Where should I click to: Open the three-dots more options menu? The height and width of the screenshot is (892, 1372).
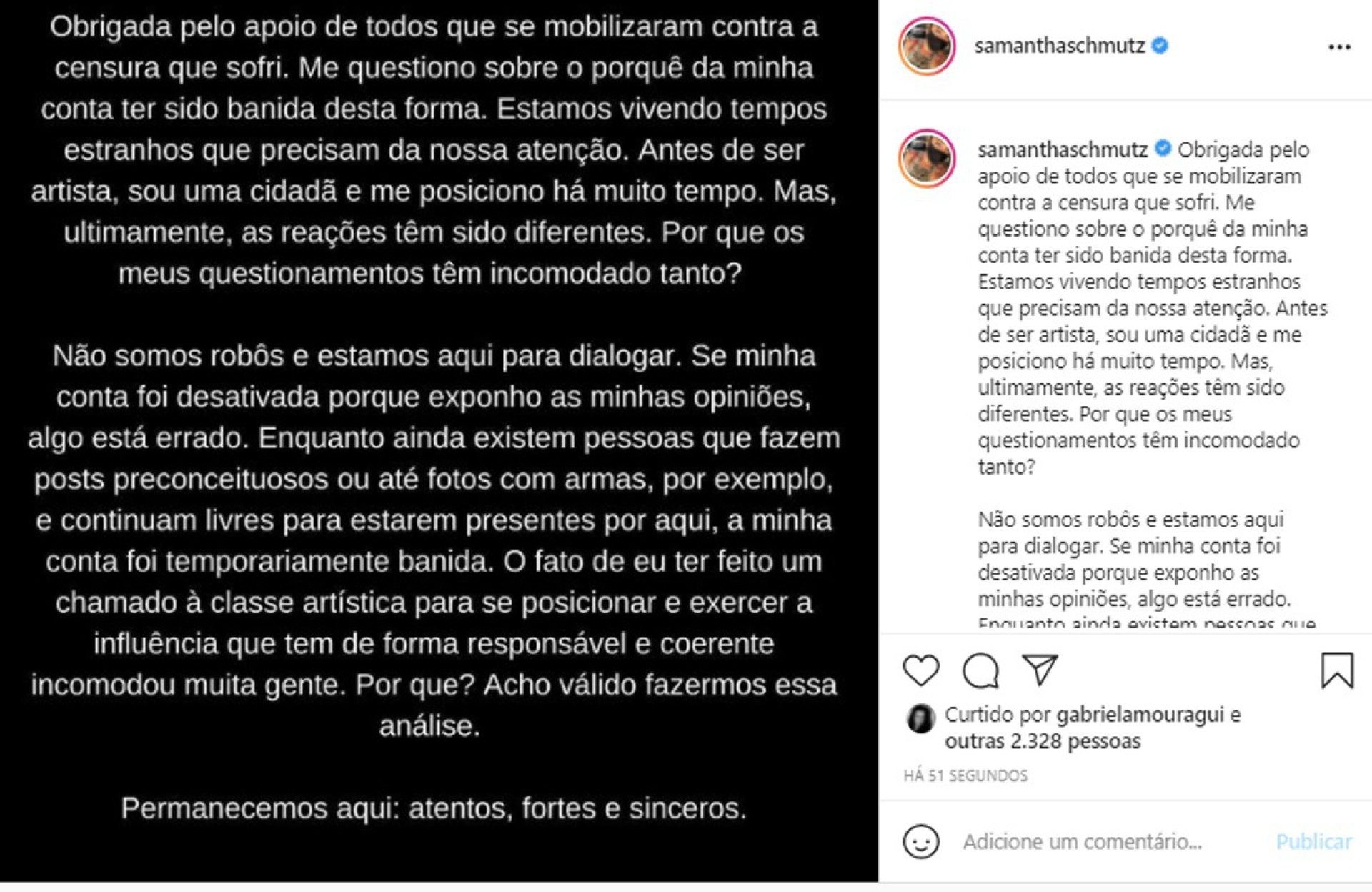click(1339, 47)
